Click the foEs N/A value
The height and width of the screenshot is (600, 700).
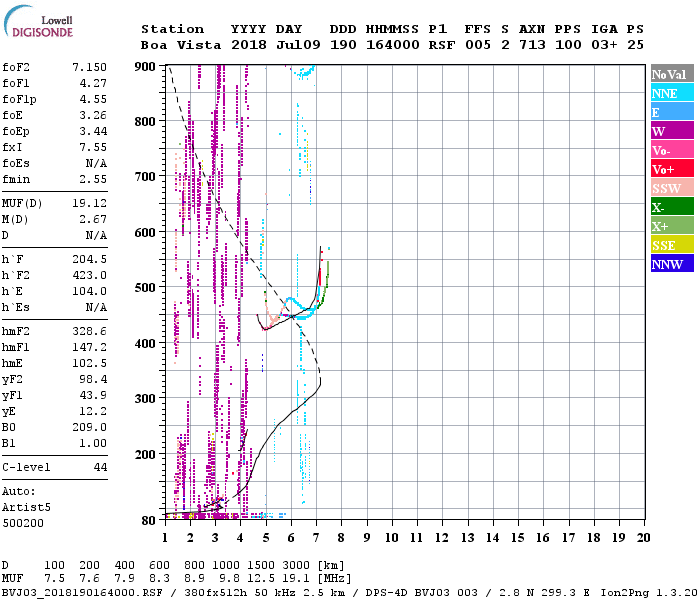click(96, 163)
